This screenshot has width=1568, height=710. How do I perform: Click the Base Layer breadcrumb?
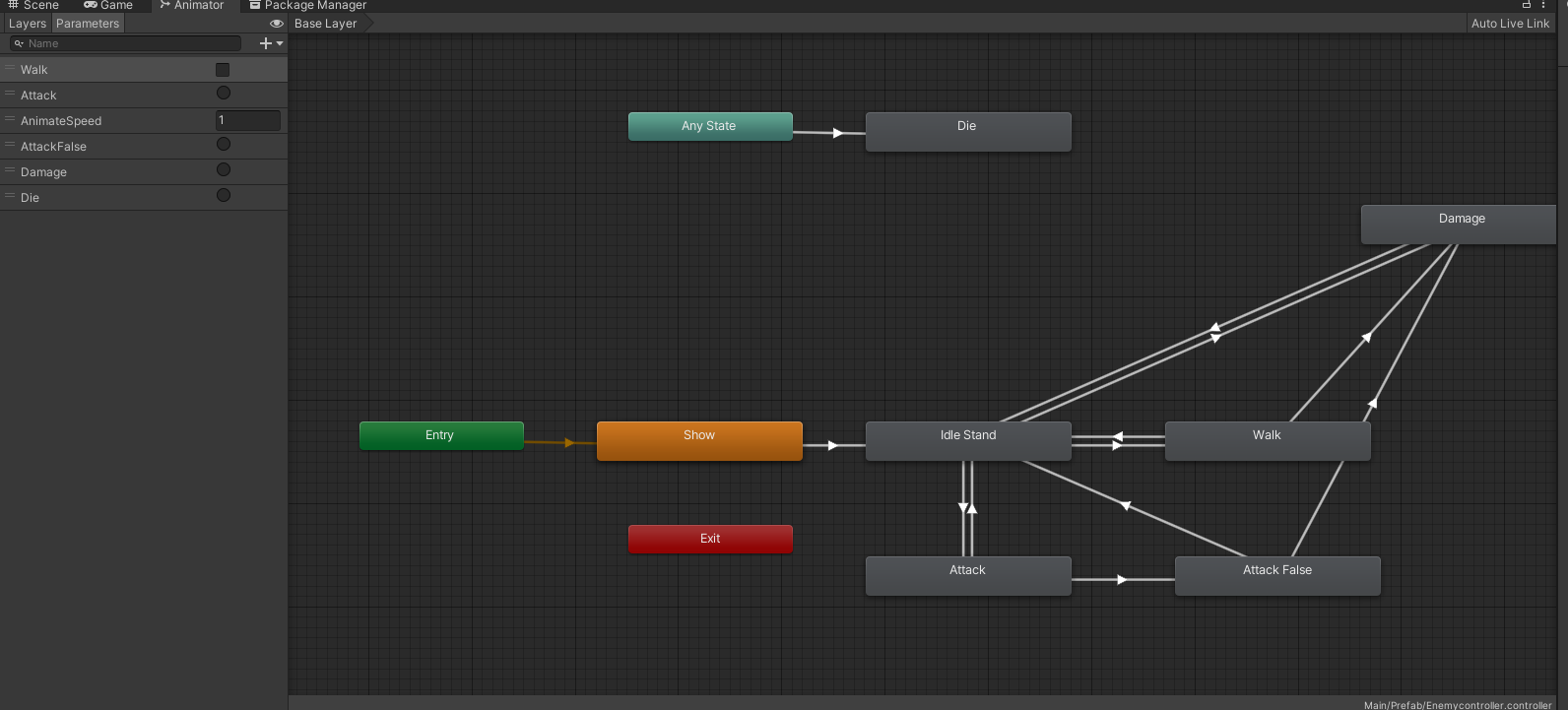[x=326, y=24]
